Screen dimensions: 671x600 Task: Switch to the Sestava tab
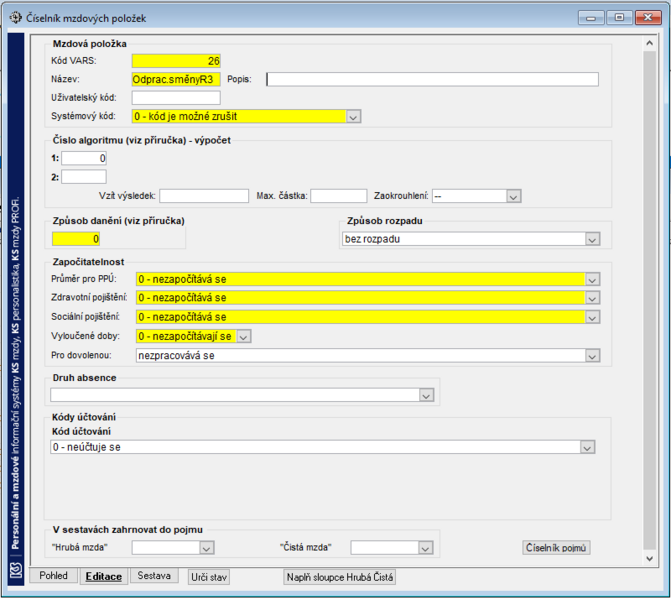154,576
